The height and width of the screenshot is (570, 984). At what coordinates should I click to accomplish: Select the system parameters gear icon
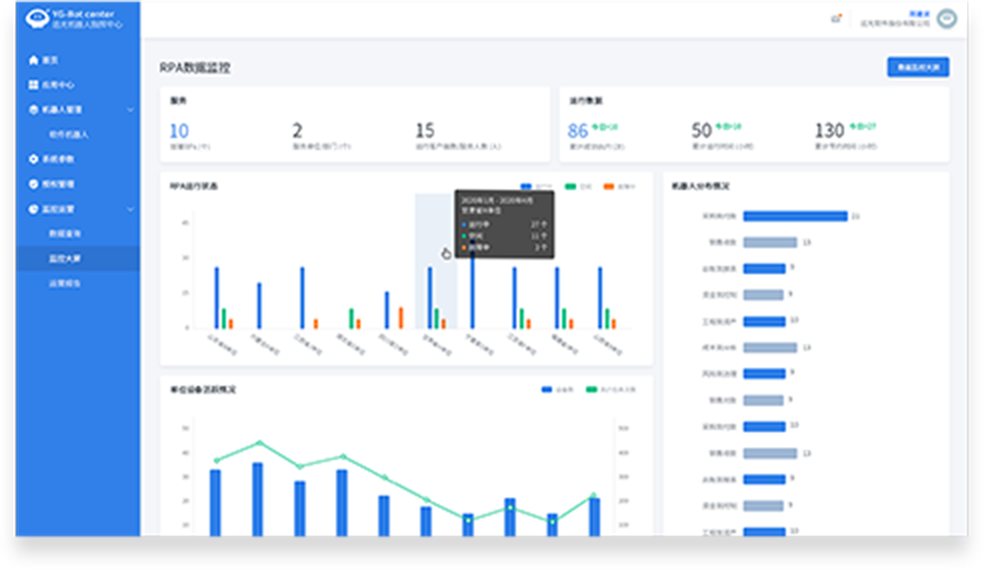[33, 159]
